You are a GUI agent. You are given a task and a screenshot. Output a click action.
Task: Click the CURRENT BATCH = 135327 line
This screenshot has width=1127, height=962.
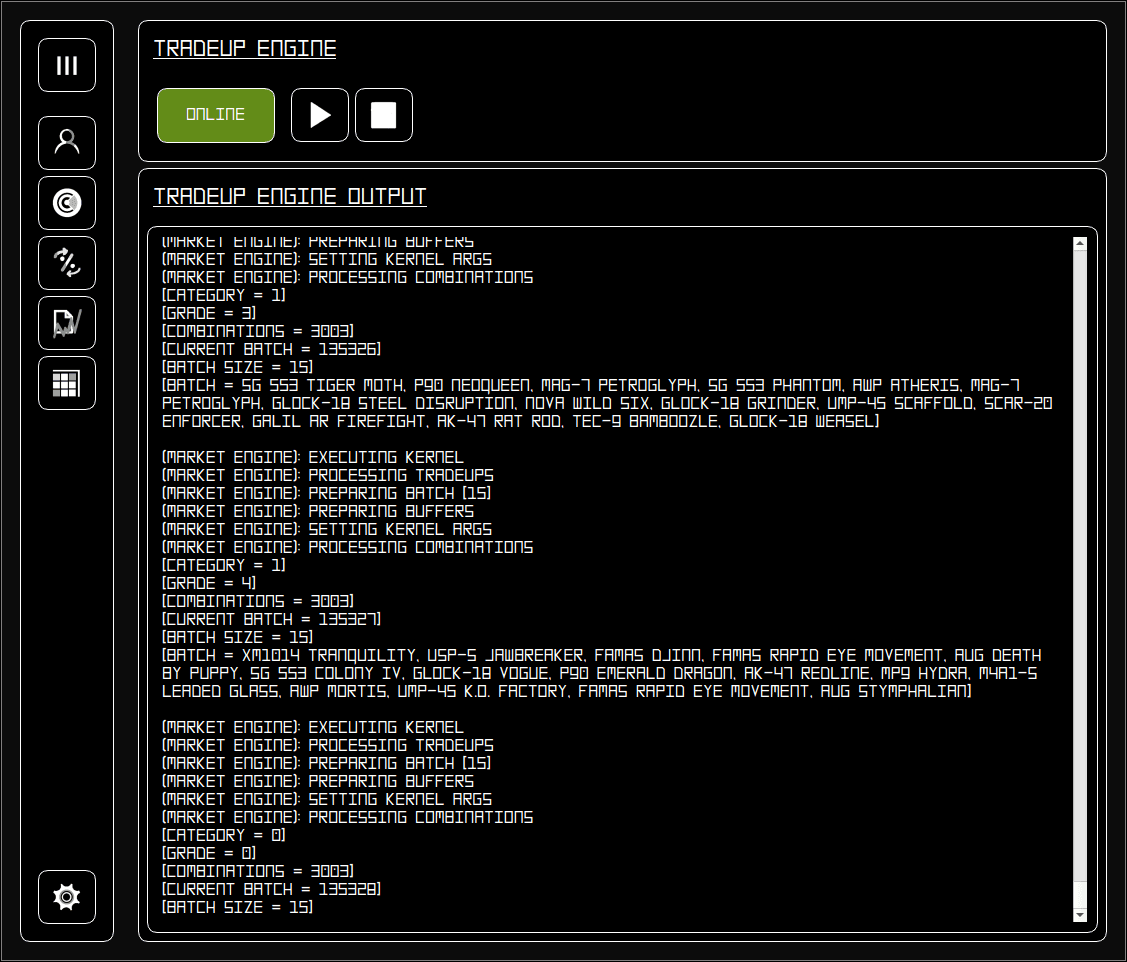(x=271, y=619)
